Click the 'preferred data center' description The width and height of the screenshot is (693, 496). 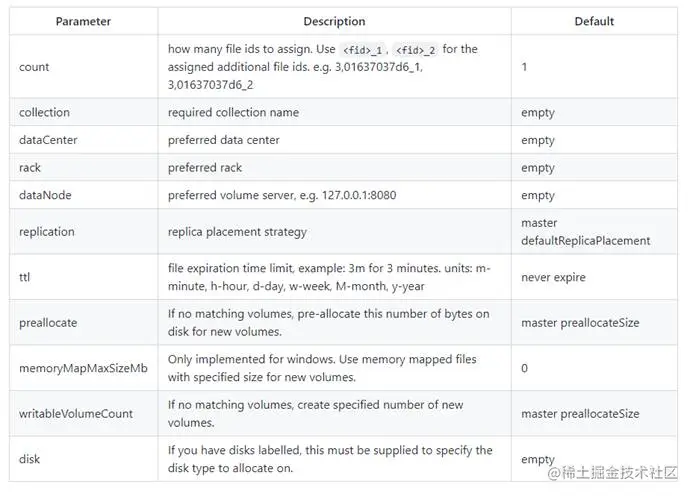224,140
